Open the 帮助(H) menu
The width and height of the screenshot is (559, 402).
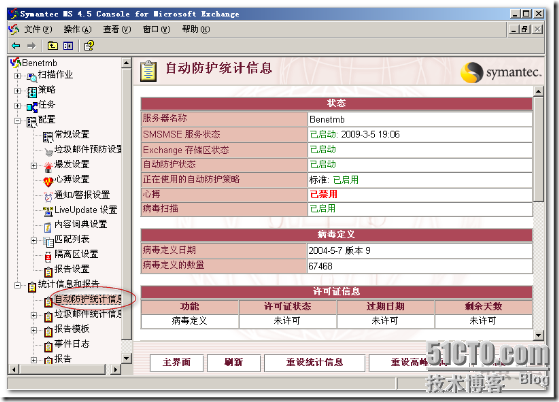click(x=196, y=29)
